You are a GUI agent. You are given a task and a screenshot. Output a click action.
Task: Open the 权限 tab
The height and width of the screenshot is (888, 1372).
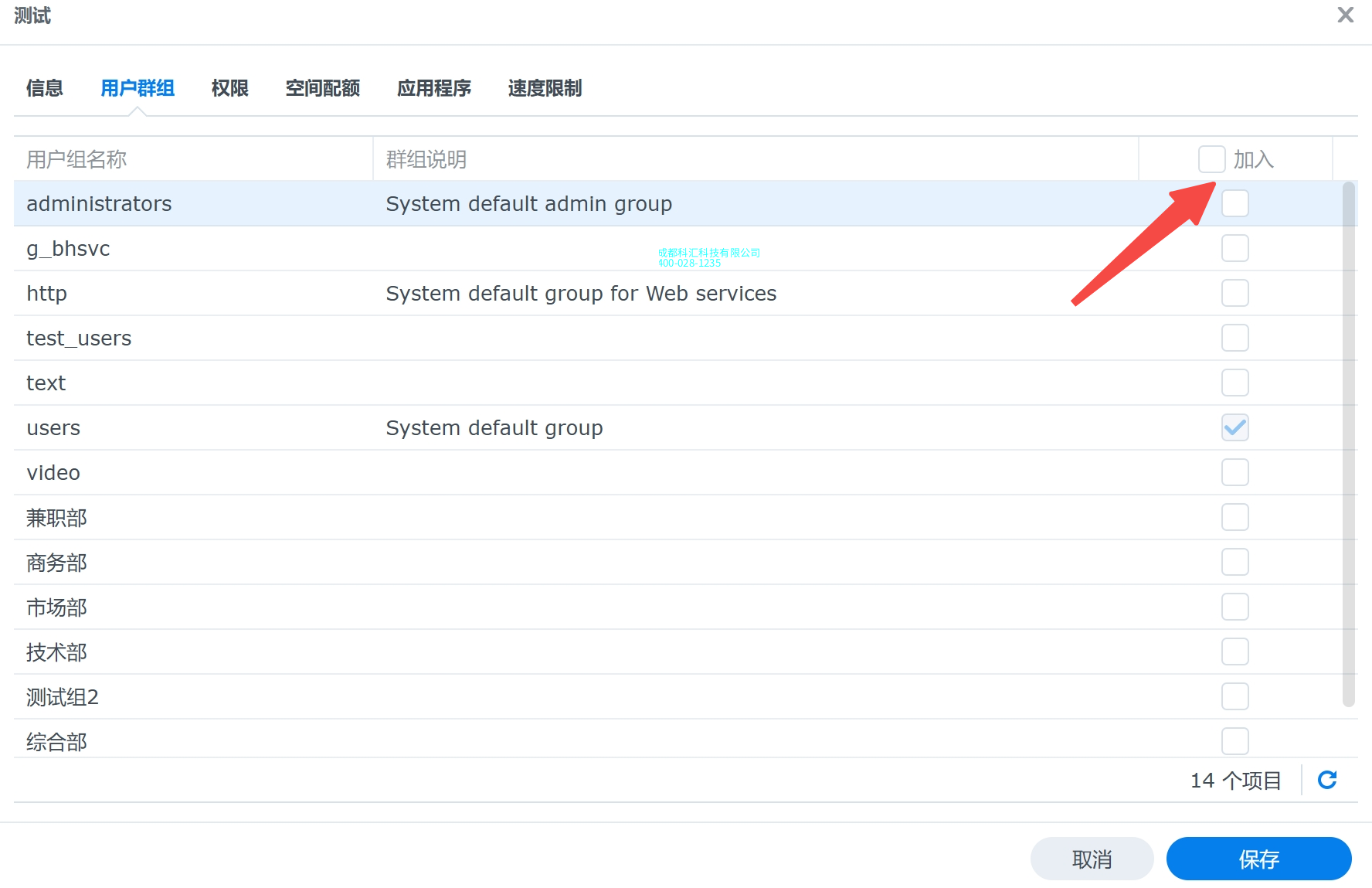tap(229, 88)
